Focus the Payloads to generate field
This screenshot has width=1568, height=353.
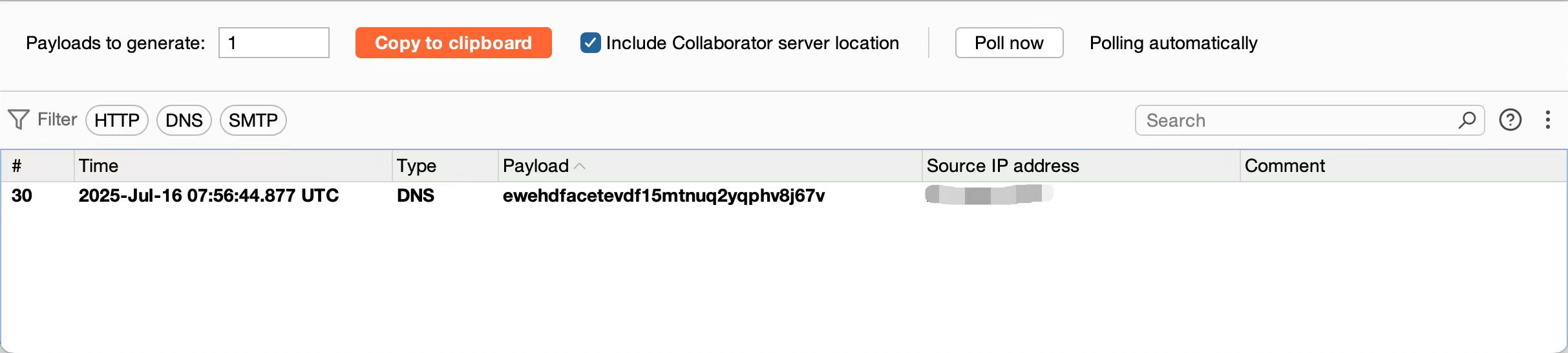point(274,43)
